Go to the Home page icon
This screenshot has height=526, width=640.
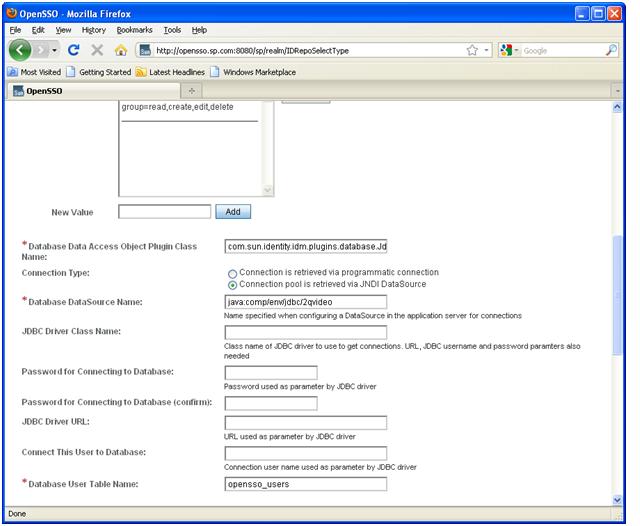point(121,50)
